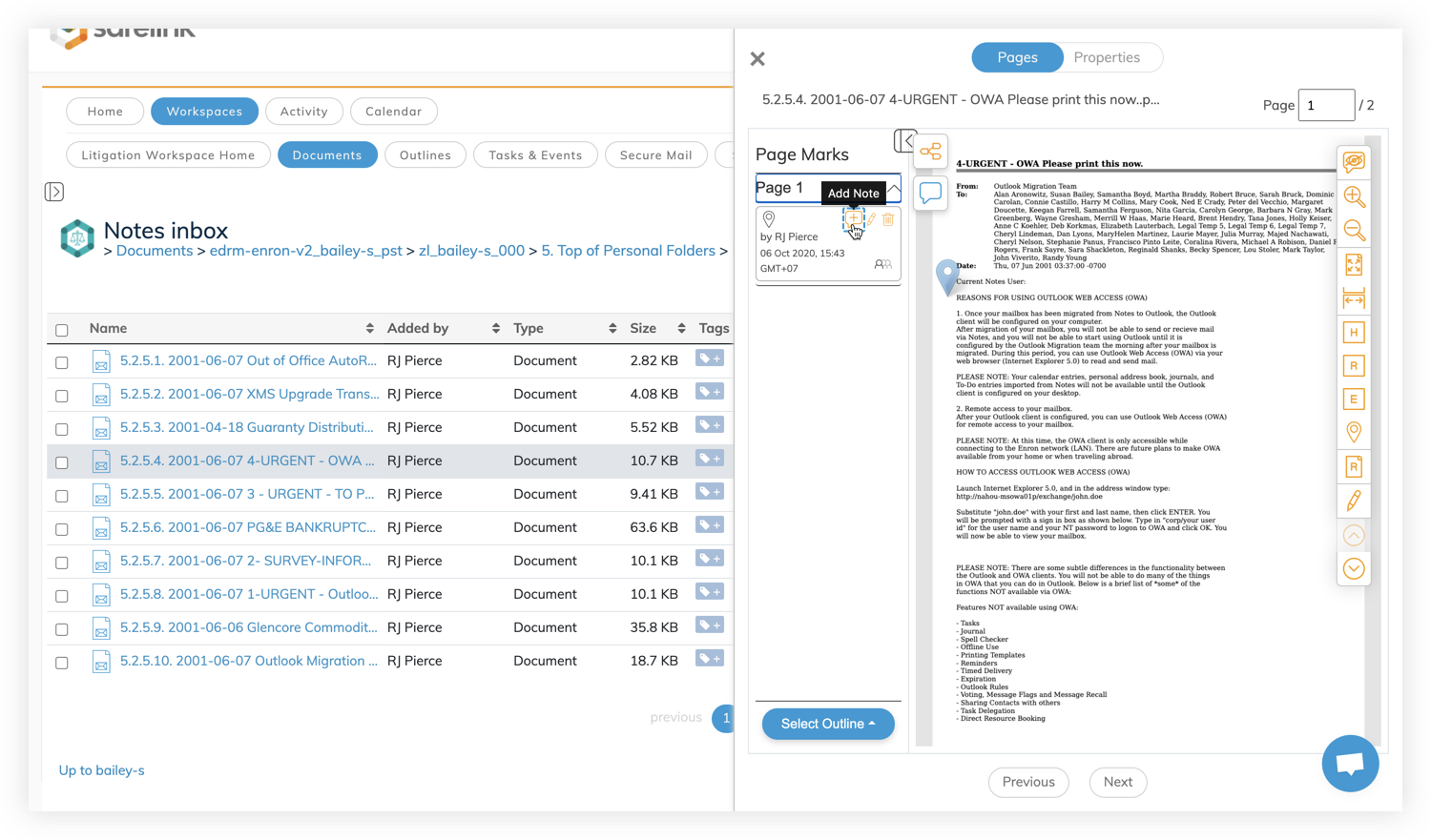1431x840 pixels.
Task: Follow the Up to bailey-s link
Action: (x=102, y=770)
